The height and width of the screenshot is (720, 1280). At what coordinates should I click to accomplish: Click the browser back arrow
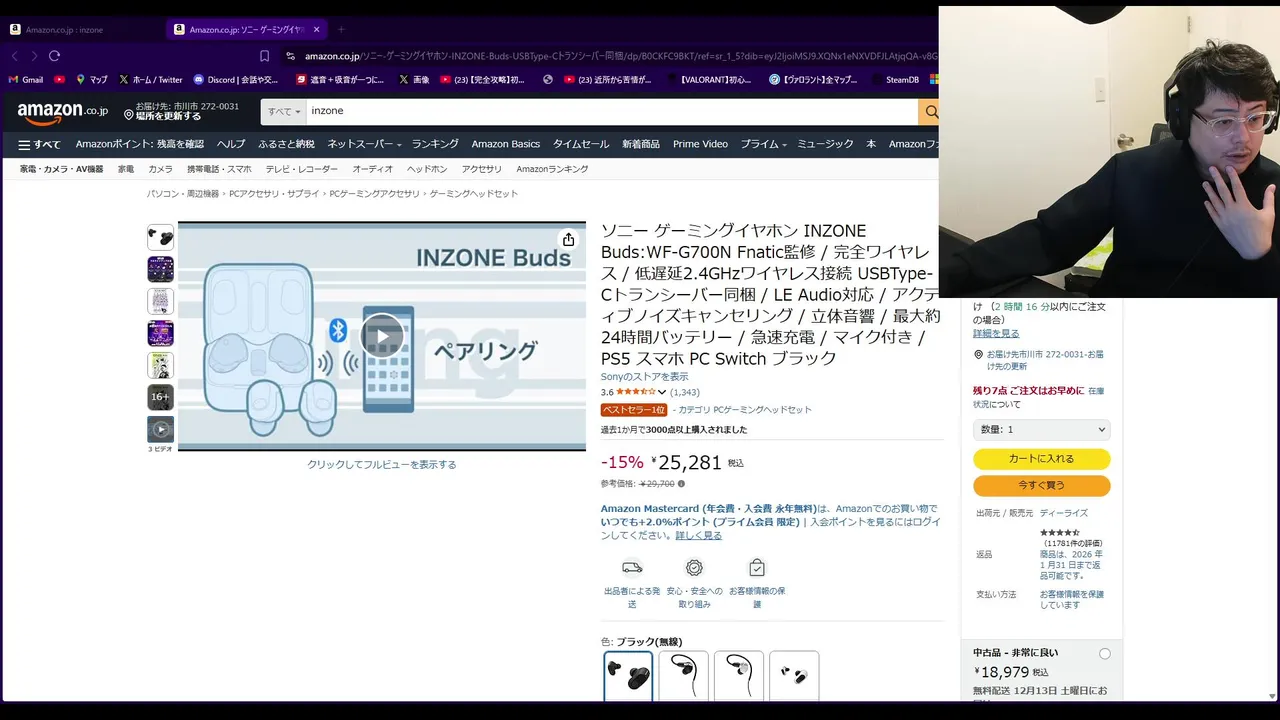click(x=15, y=56)
